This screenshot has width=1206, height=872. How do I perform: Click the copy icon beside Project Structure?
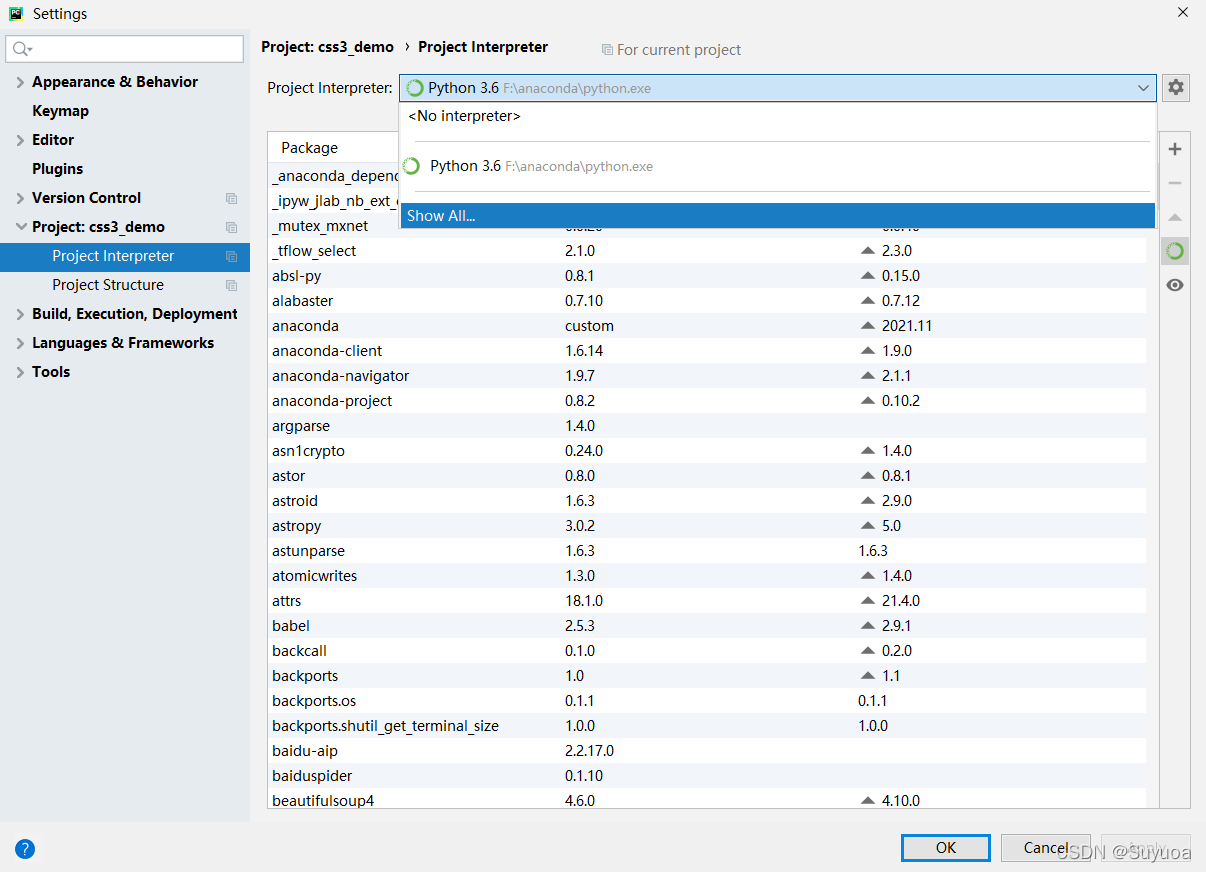(x=232, y=285)
